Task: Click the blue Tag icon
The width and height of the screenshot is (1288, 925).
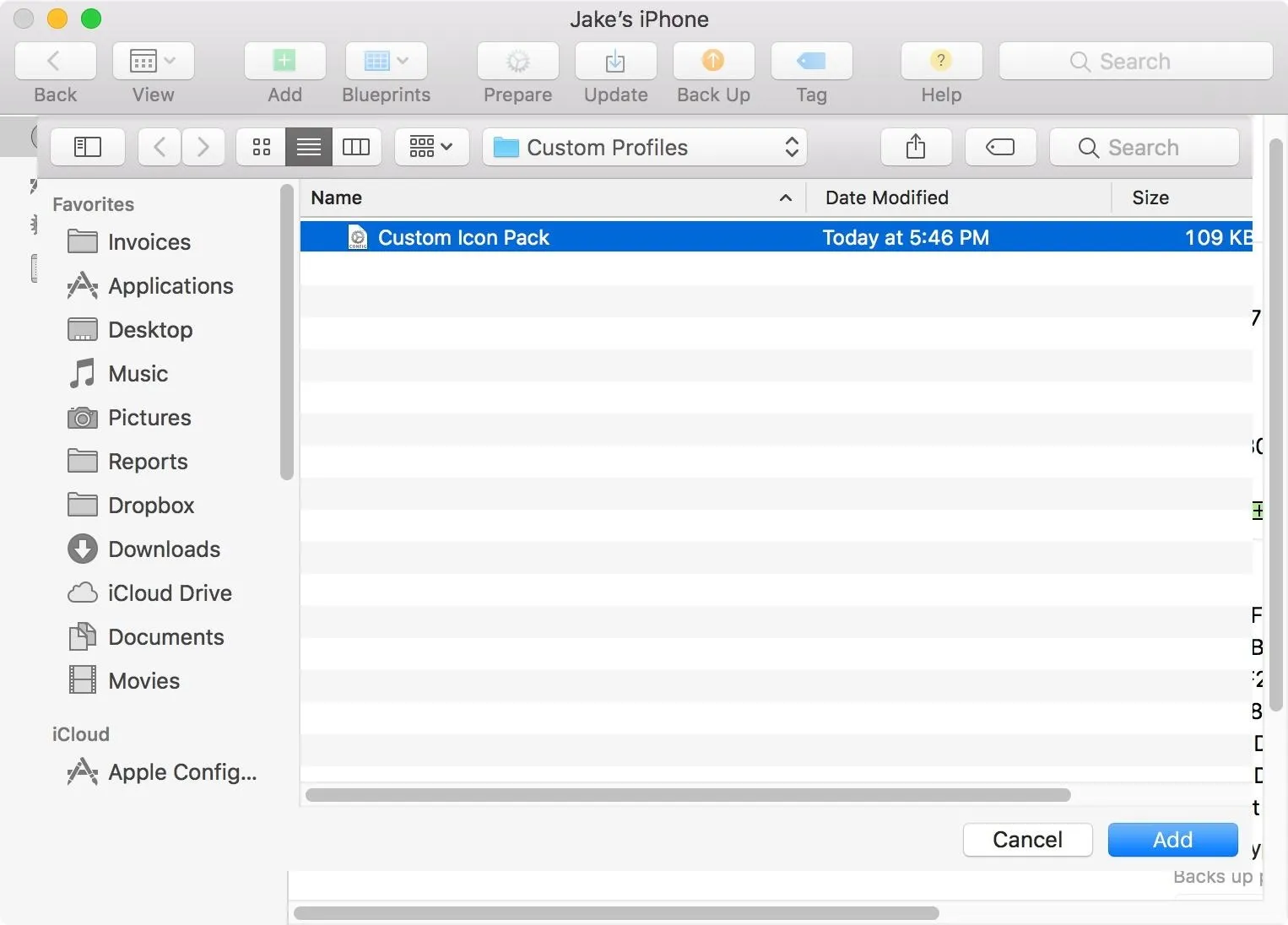Action: [x=811, y=61]
